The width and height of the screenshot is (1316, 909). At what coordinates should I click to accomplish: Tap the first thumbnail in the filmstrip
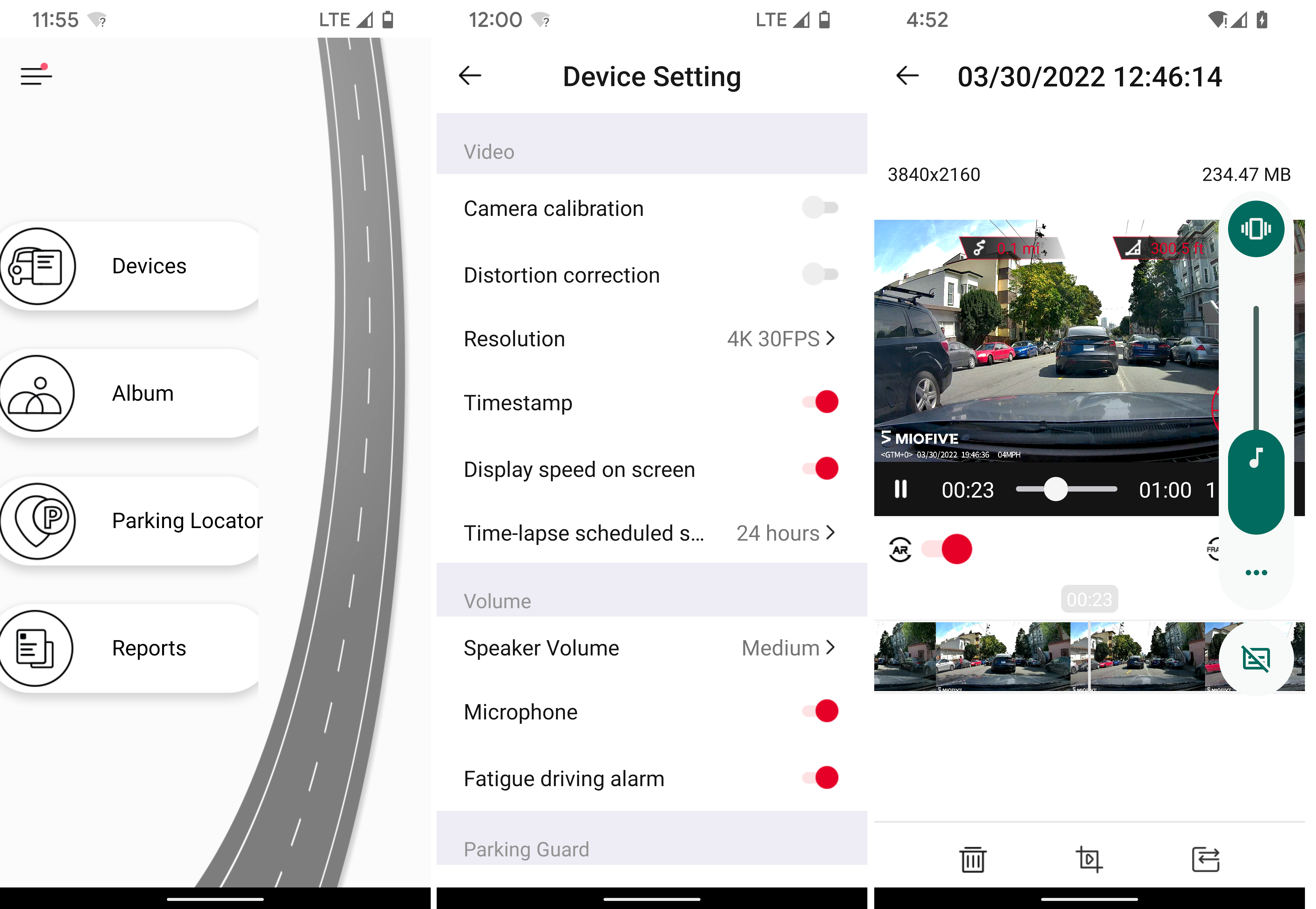tap(905, 657)
